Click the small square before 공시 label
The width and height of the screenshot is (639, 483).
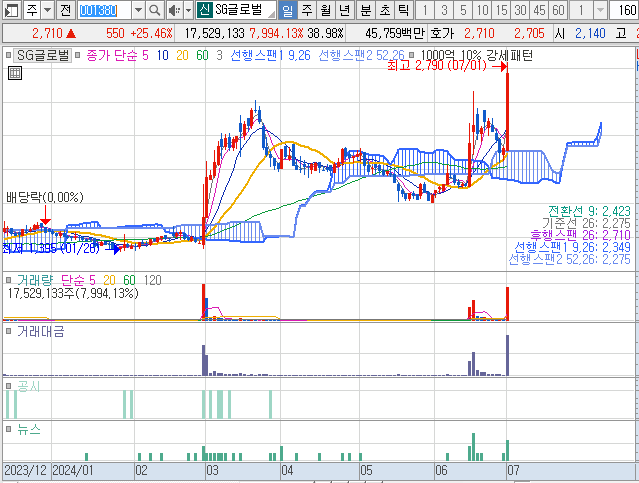[x=8, y=386]
